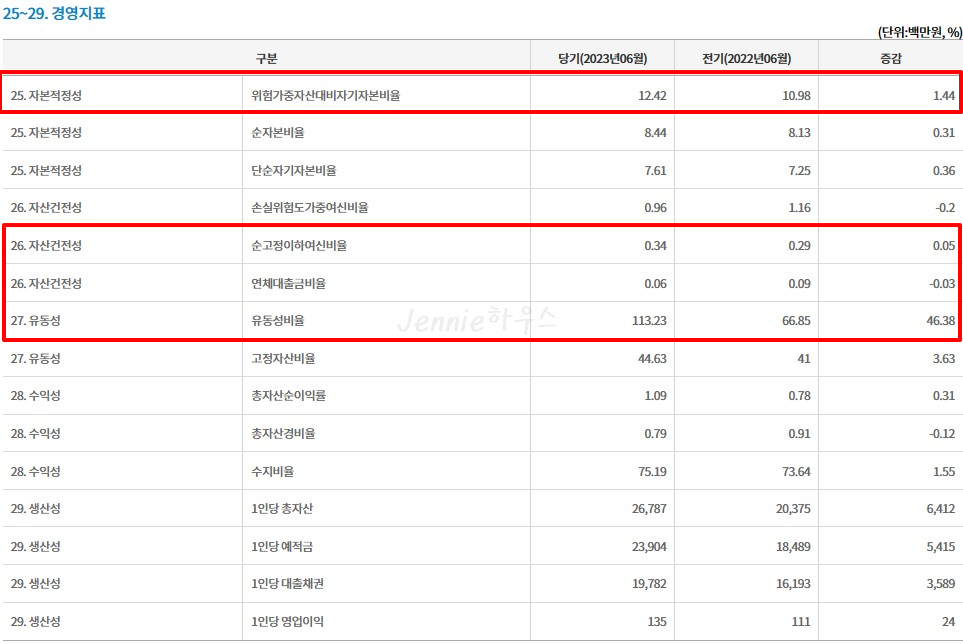Viewport: 963px width, 644px height.
Task: Click the 위험가중자산대비자기자본비율 row label
Action: coord(317,95)
